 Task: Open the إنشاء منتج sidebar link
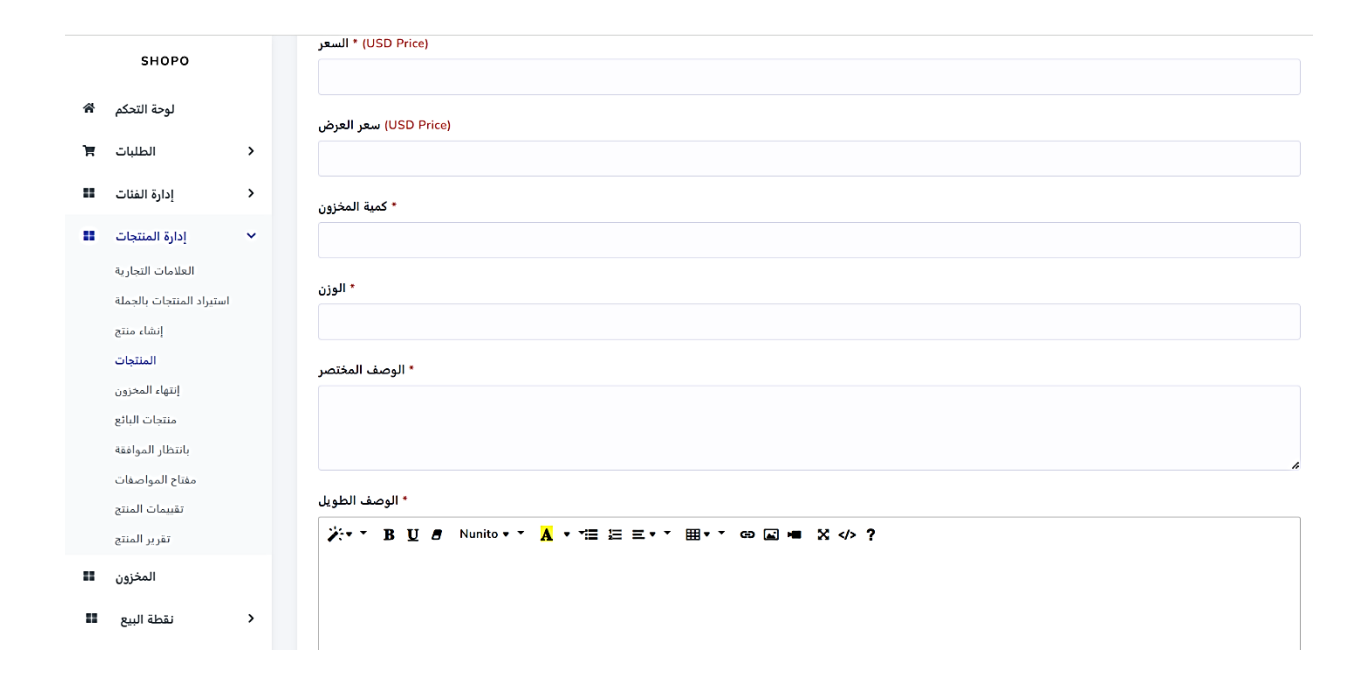[x=139, y=330]
